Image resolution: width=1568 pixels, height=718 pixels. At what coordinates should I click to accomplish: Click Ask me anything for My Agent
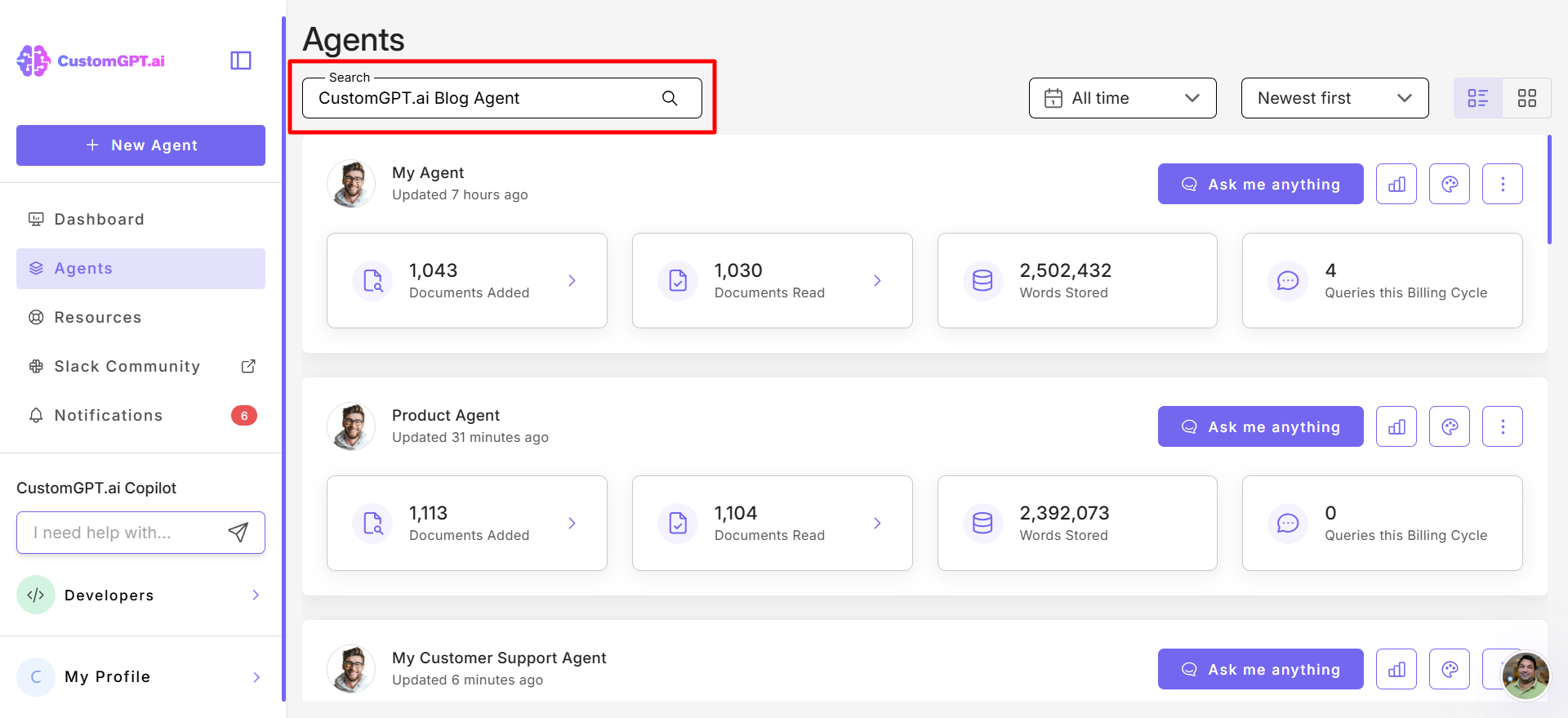click(x=1260, y=184)
